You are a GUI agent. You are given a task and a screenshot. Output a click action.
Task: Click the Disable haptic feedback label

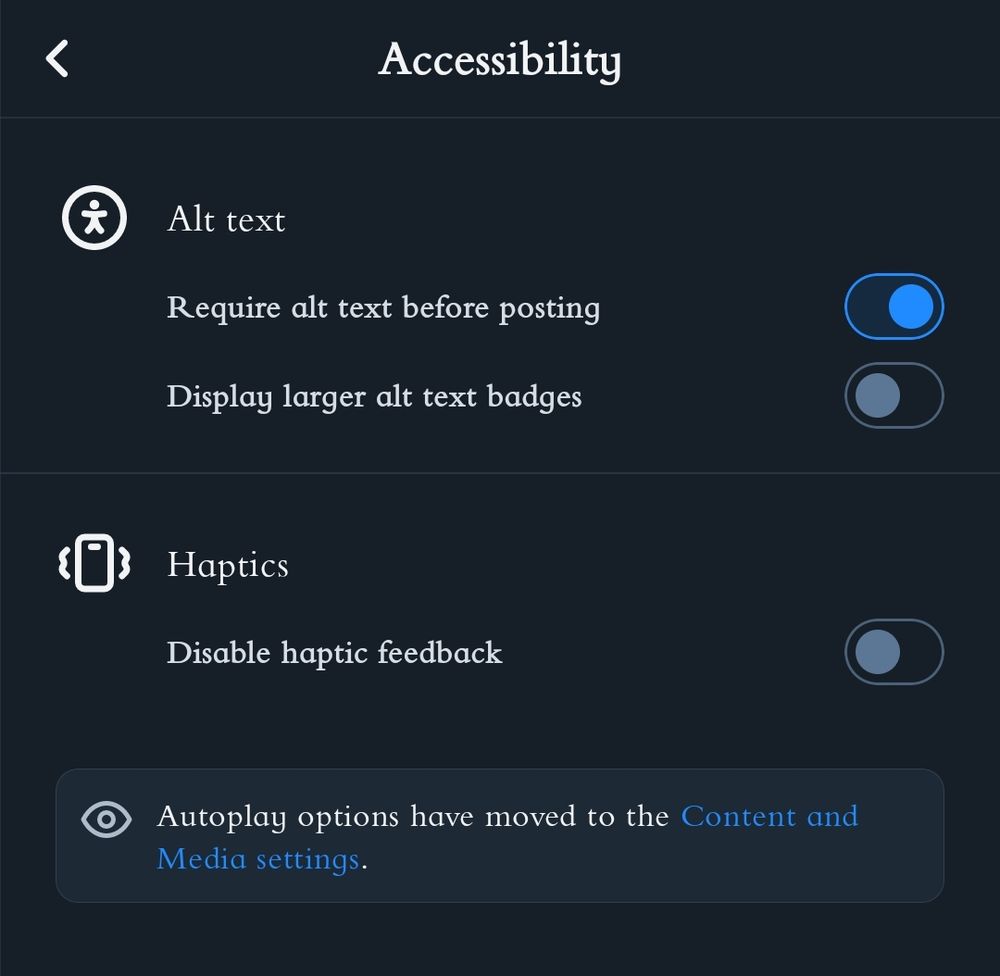pos(335,652)
